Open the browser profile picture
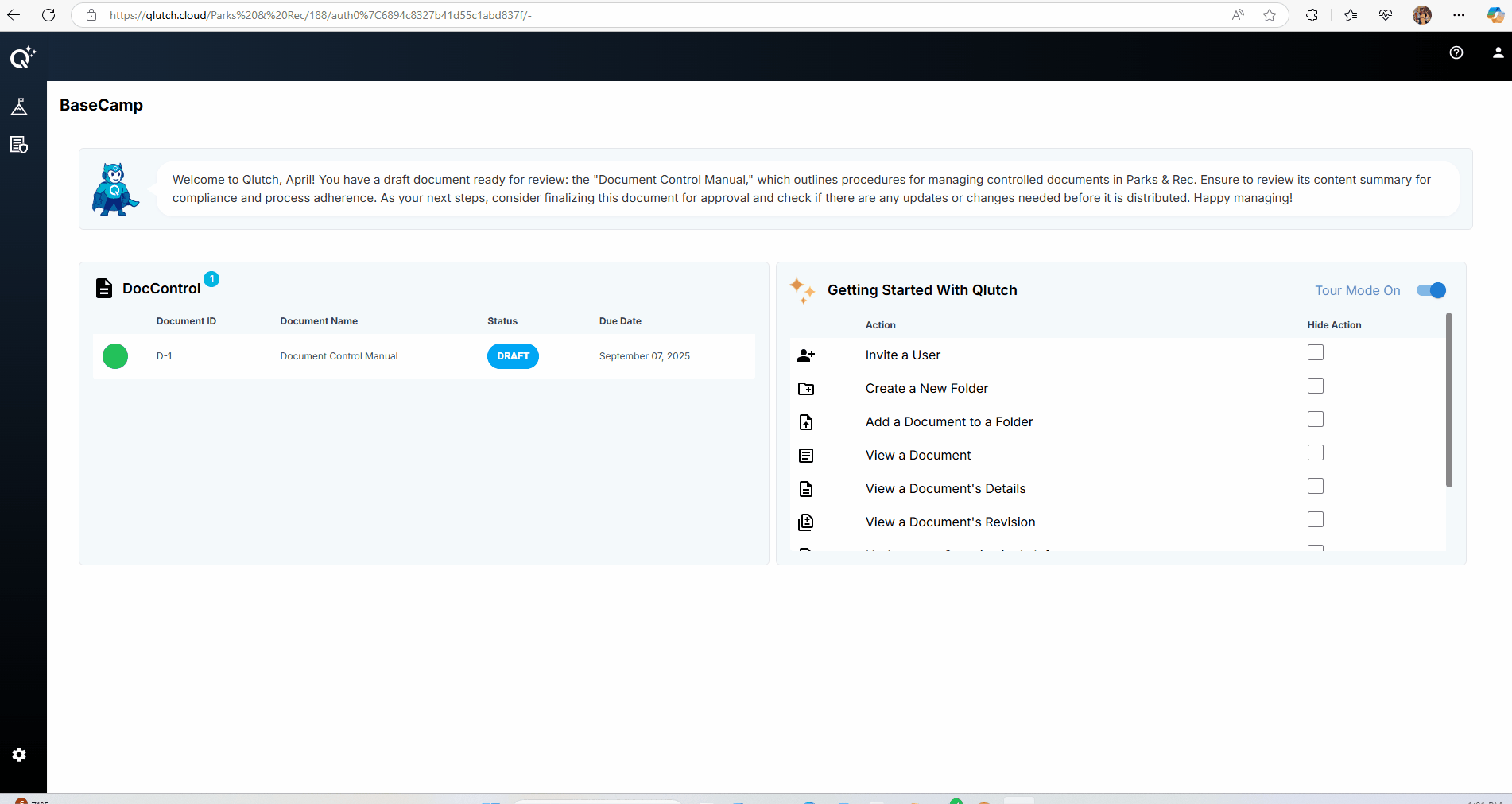 [x=1422, y=15]
